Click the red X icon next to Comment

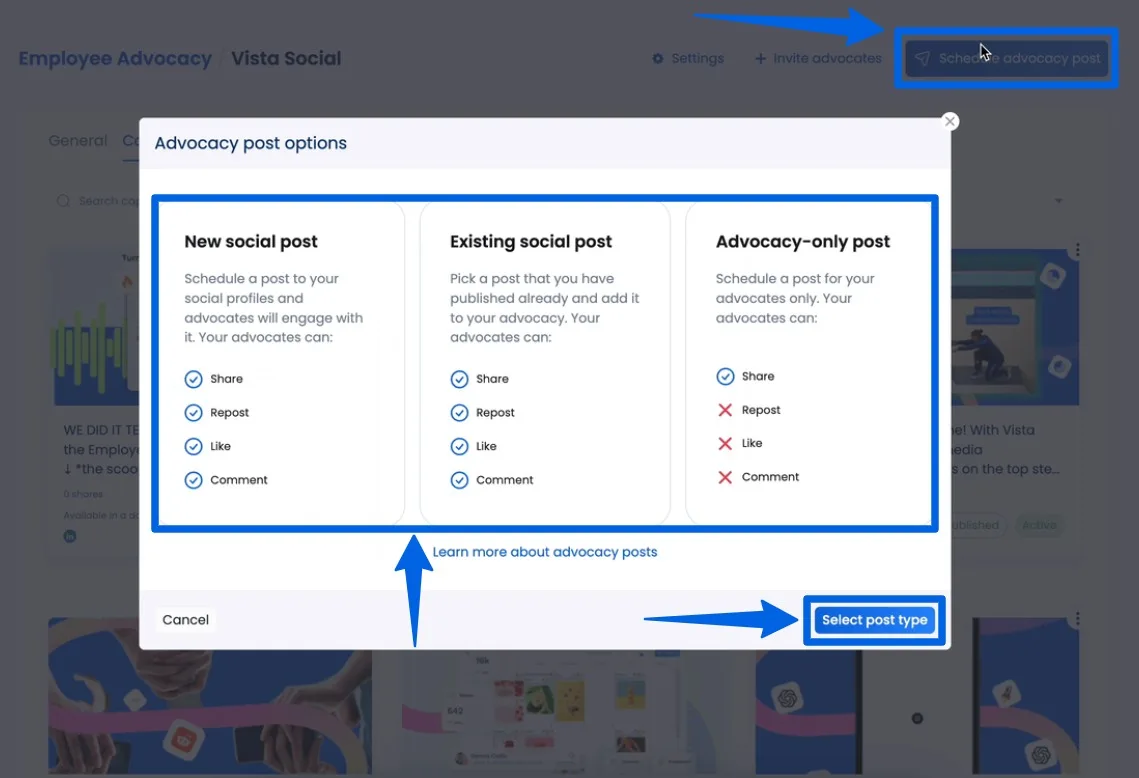click(x=725, y=477)
